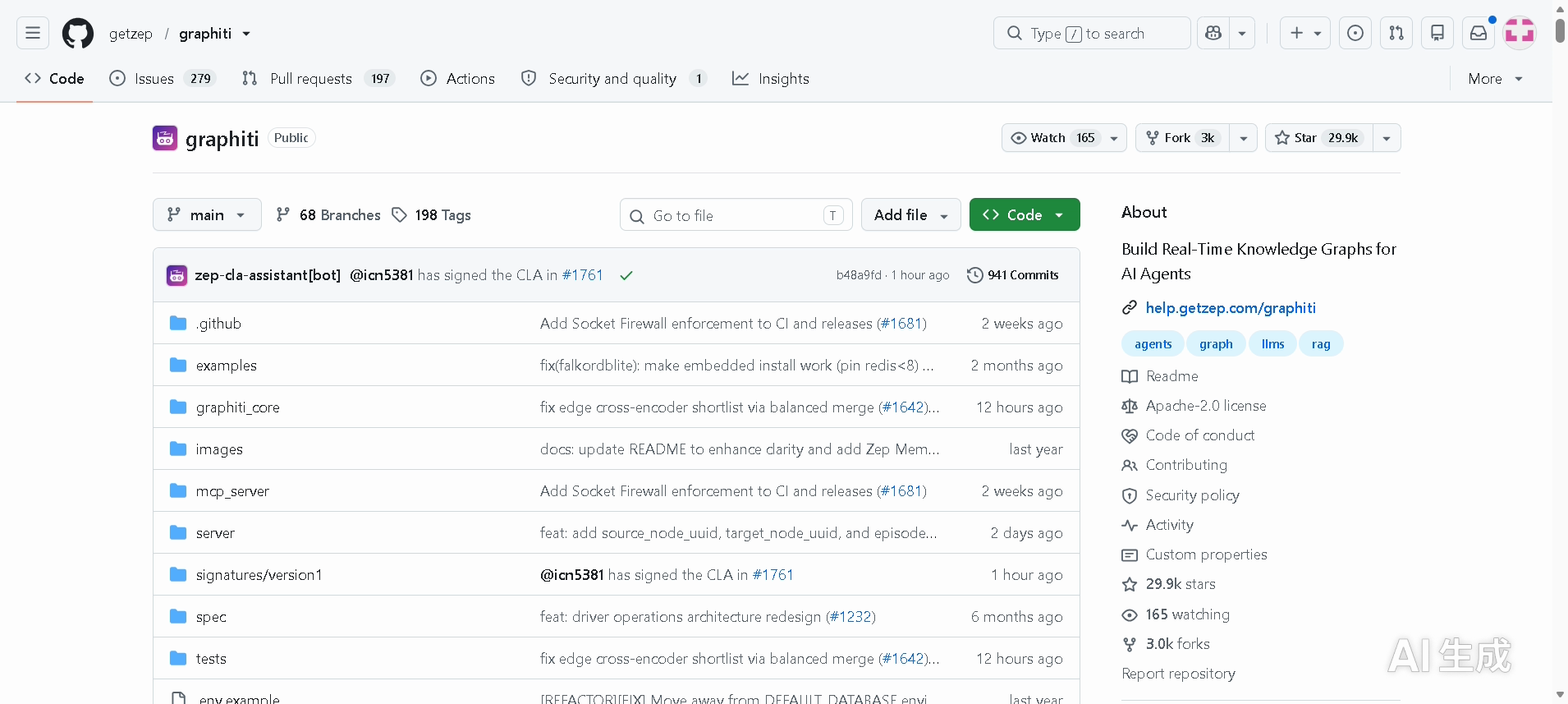Open the green Code clone dropdown
The width and height of the screenshot is (1568, 704).
click(x=1025, y=214)
